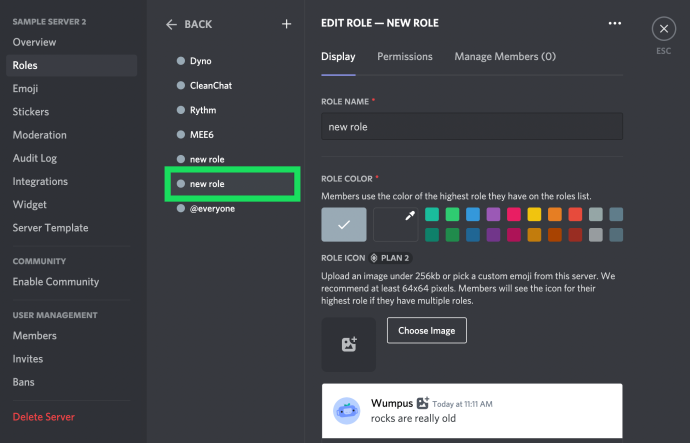
Task: Click the Choose Image button
Action: tap(426, 330)
